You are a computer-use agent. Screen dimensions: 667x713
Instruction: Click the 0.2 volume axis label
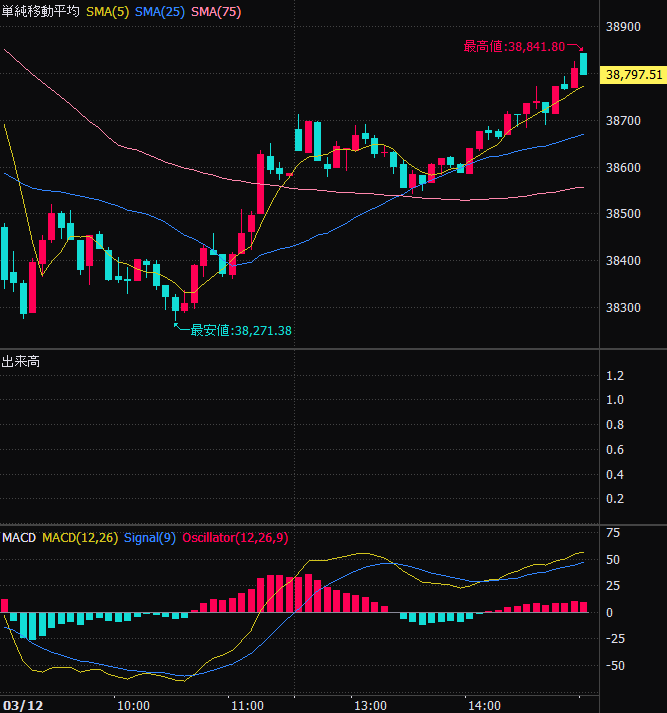click(615, 499)
